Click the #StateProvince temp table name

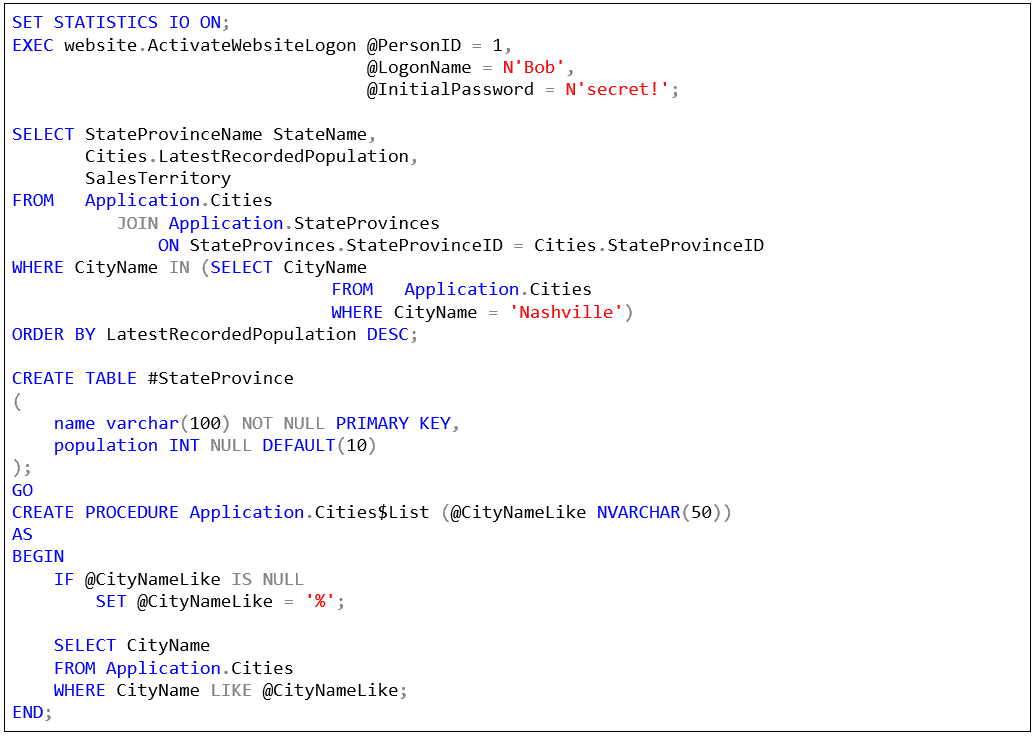coord(221,379)
